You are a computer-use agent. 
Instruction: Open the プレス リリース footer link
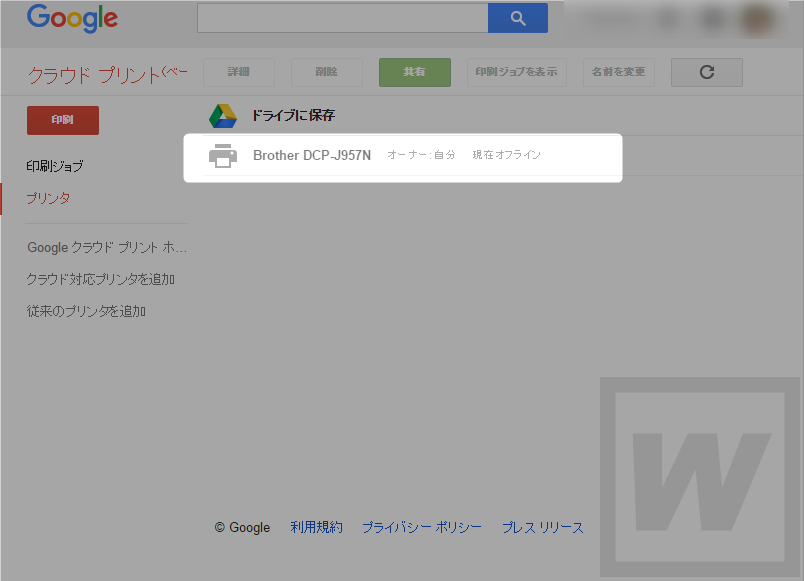(x=542, y=527)
